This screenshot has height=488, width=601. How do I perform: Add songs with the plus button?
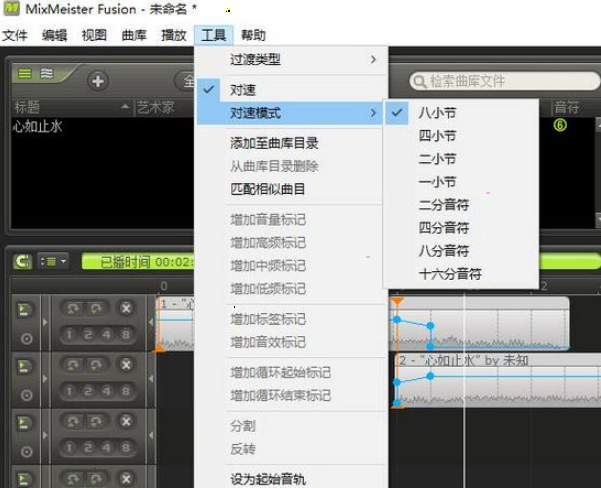pyautogui.click(x=98, y=81)
